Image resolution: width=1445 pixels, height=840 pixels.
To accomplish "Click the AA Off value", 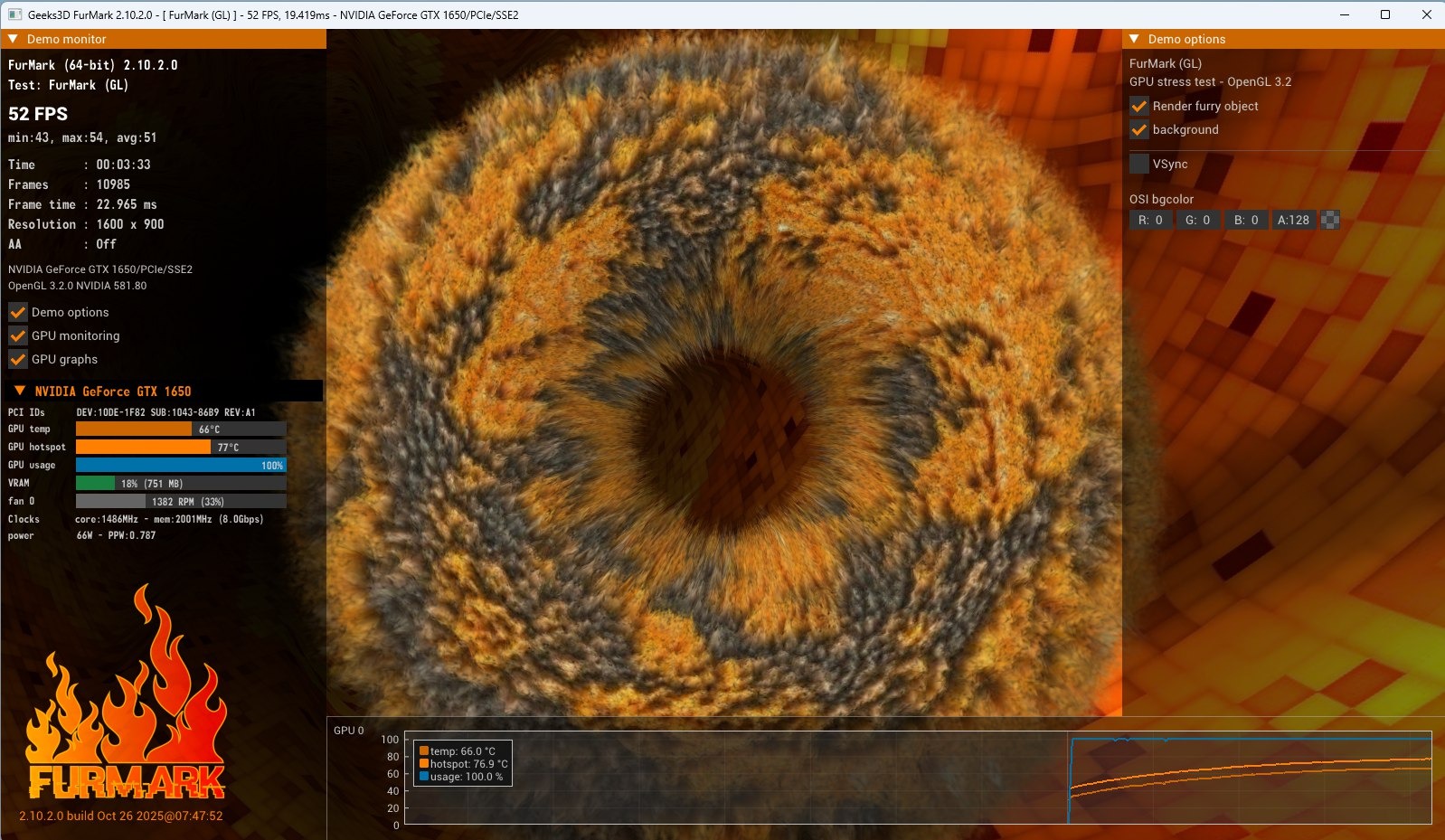I will coord(107,244).
